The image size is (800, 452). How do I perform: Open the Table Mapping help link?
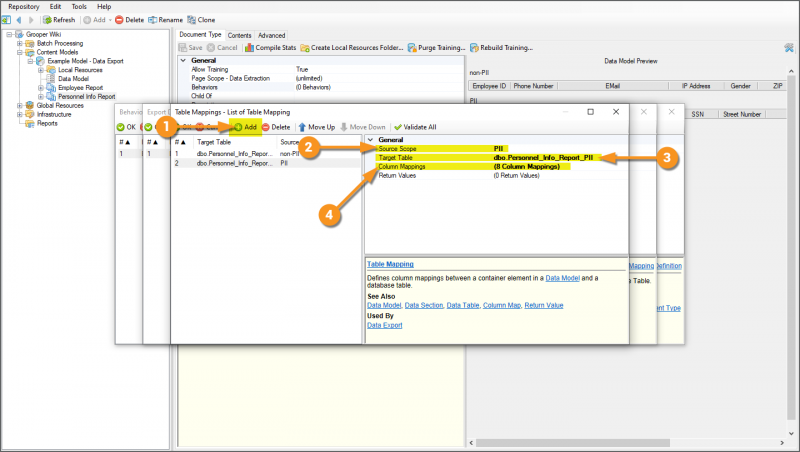pos(390,264)
